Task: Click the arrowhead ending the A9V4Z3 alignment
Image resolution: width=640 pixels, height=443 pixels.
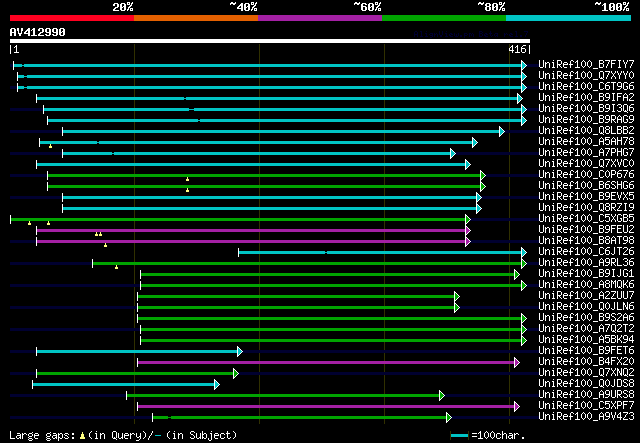Action: 449,417
